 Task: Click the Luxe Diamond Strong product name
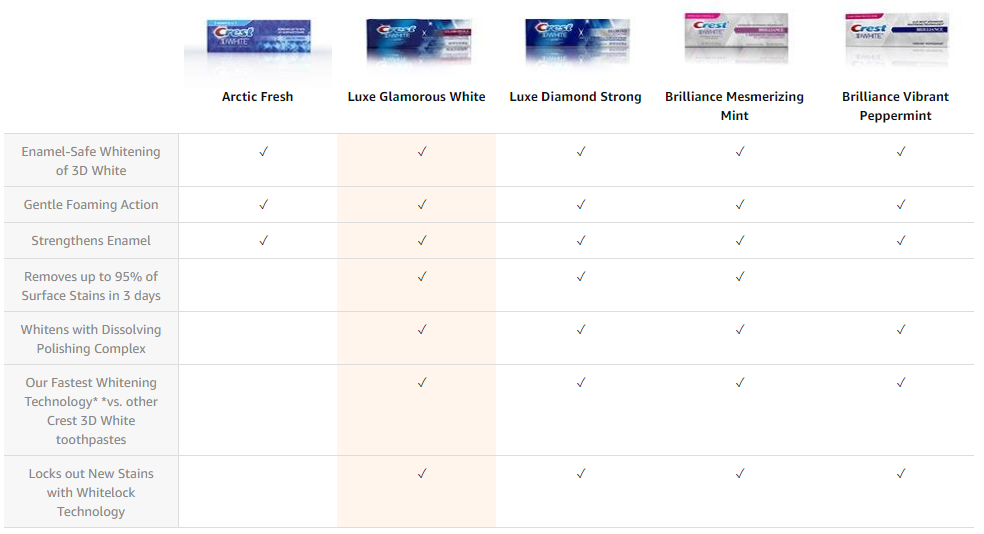pos(575,97)
